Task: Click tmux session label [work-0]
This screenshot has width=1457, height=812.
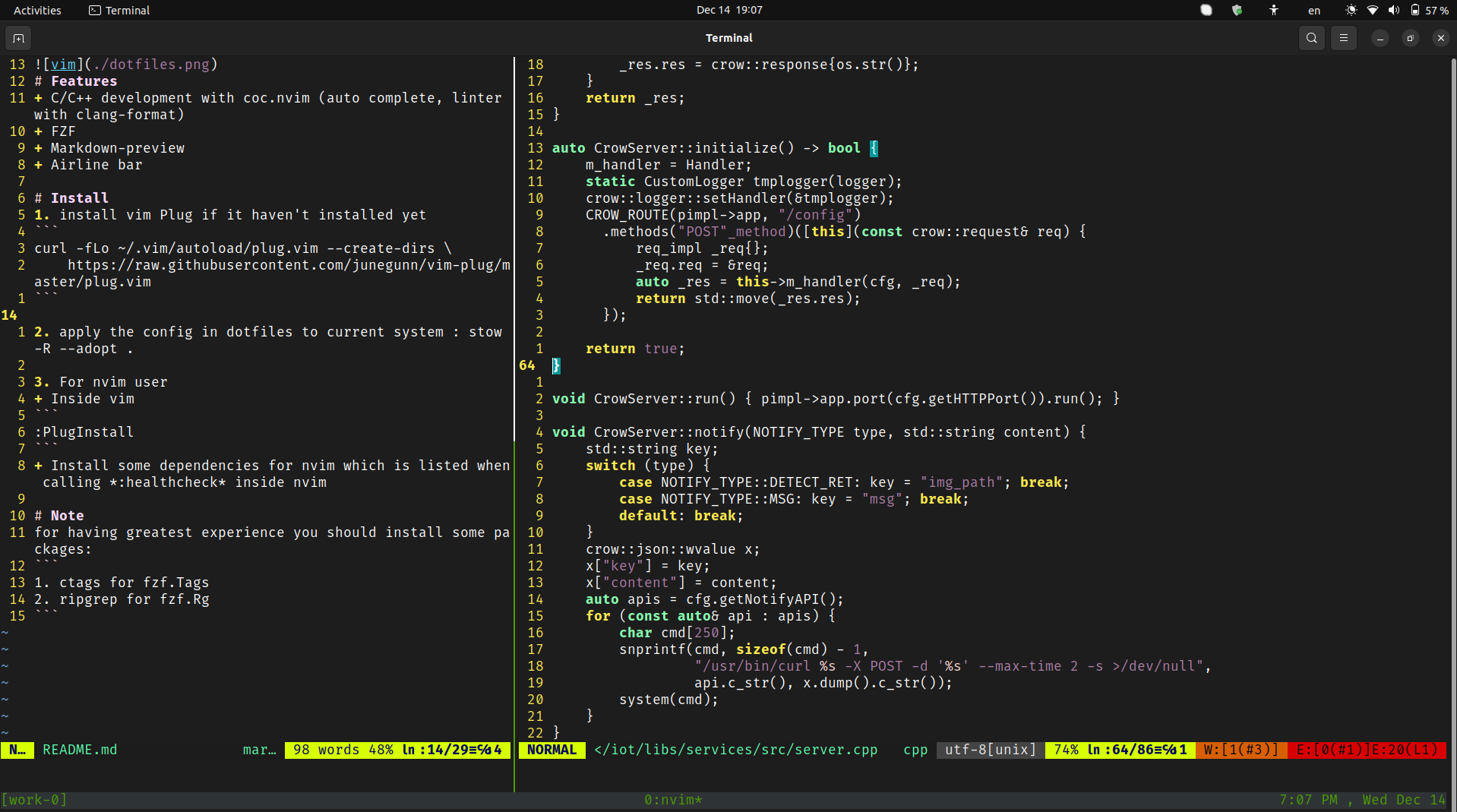Action: coord(34,800)
